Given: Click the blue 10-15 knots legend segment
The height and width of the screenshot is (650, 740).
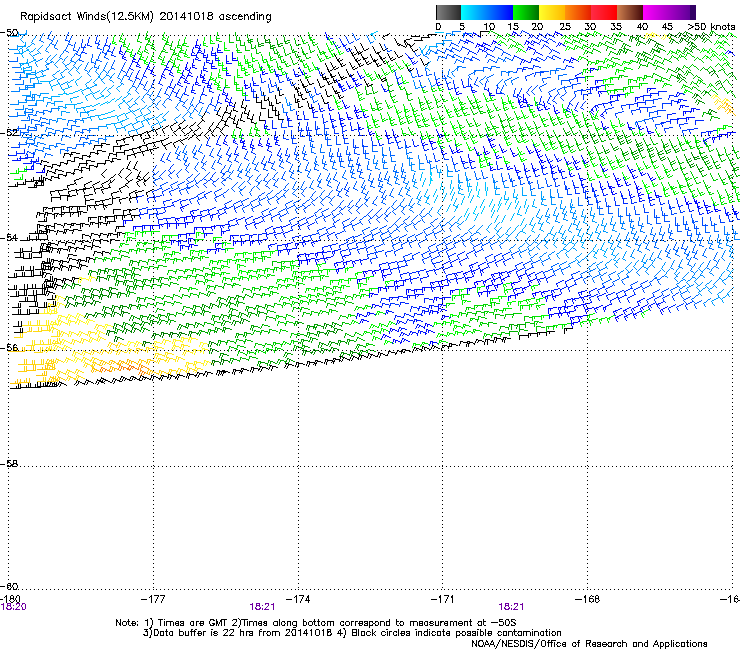Looking at the screenshot, I should tap(500, 12).
